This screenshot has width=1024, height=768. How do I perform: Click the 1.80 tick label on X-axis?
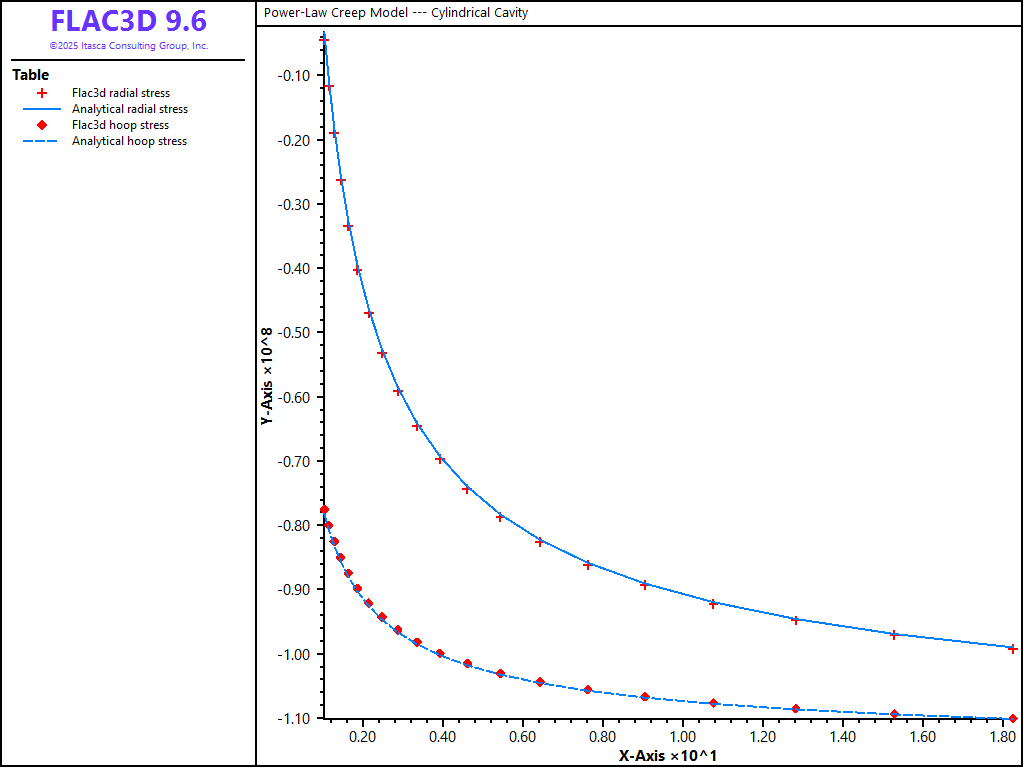coord(1002,737)
